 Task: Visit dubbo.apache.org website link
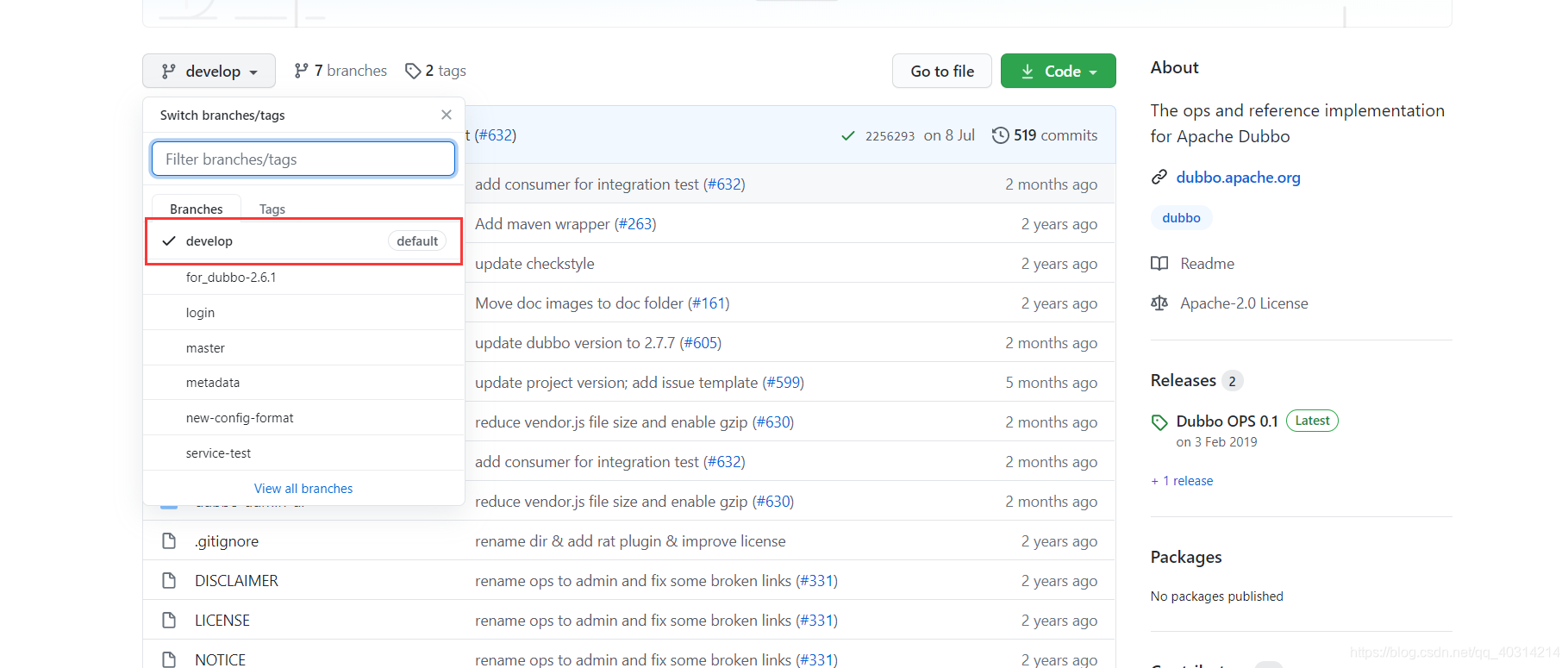coord(1238,178)
